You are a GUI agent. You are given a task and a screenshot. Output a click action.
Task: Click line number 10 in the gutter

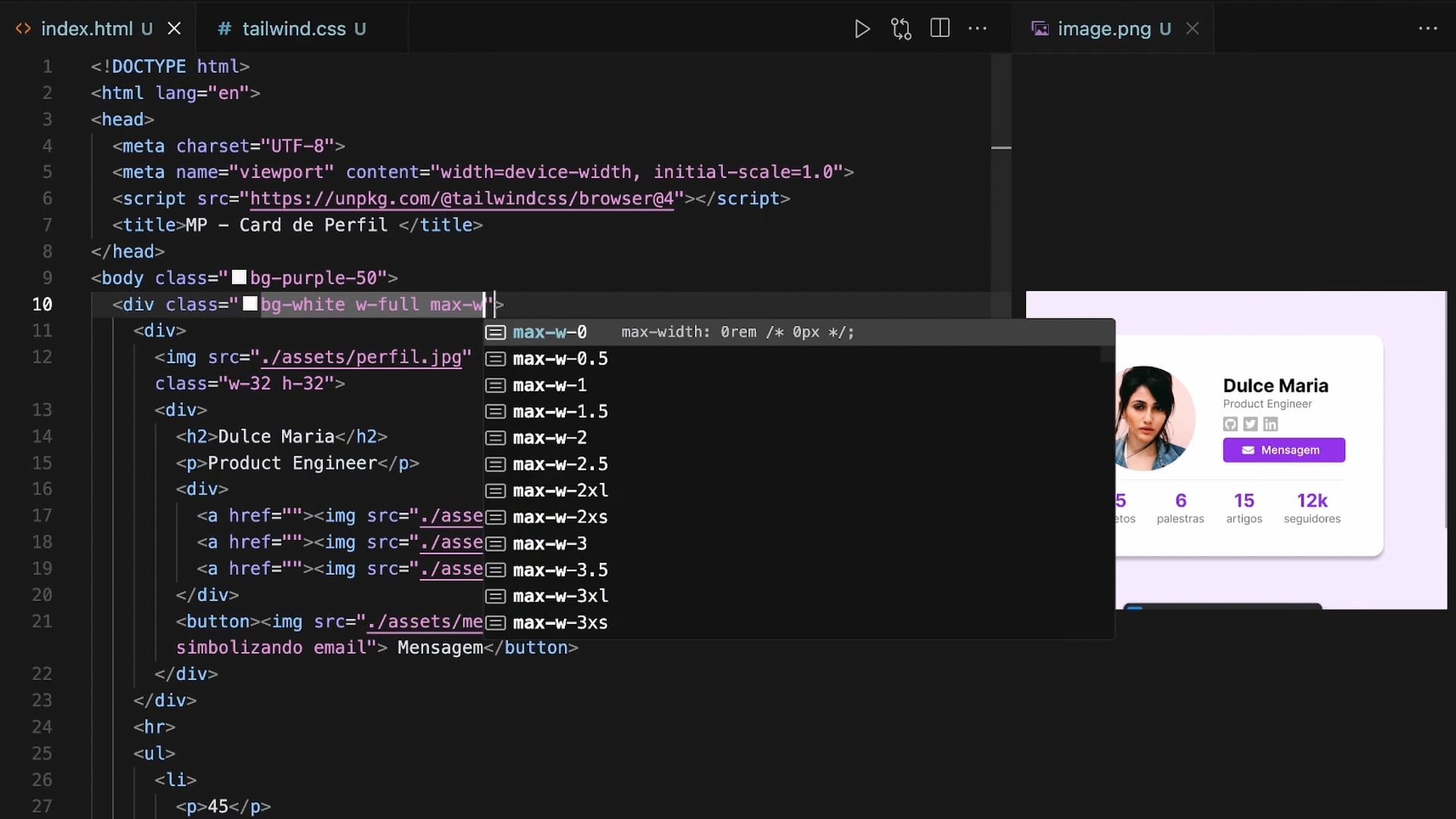(x=42, y=304)
